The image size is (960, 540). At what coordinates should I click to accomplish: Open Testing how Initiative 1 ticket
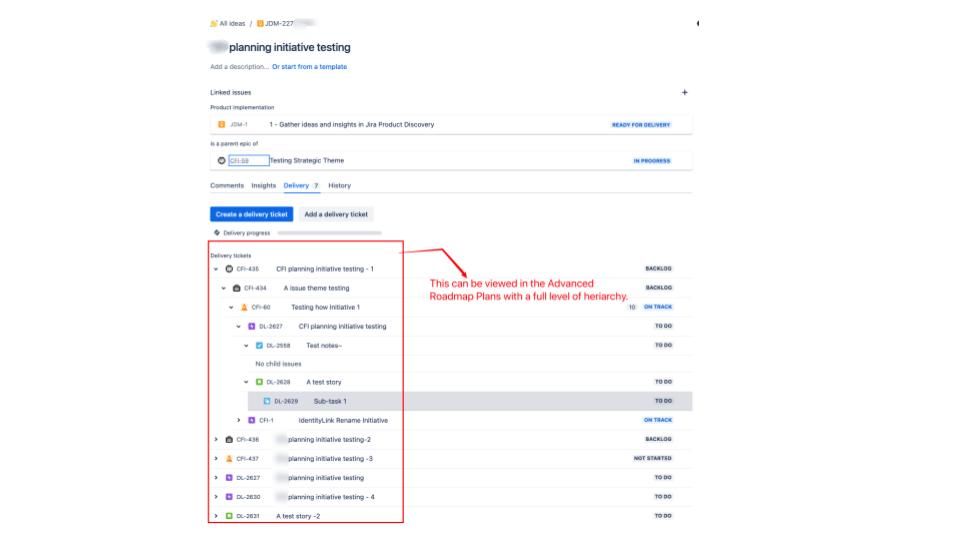tap(325, 307)
